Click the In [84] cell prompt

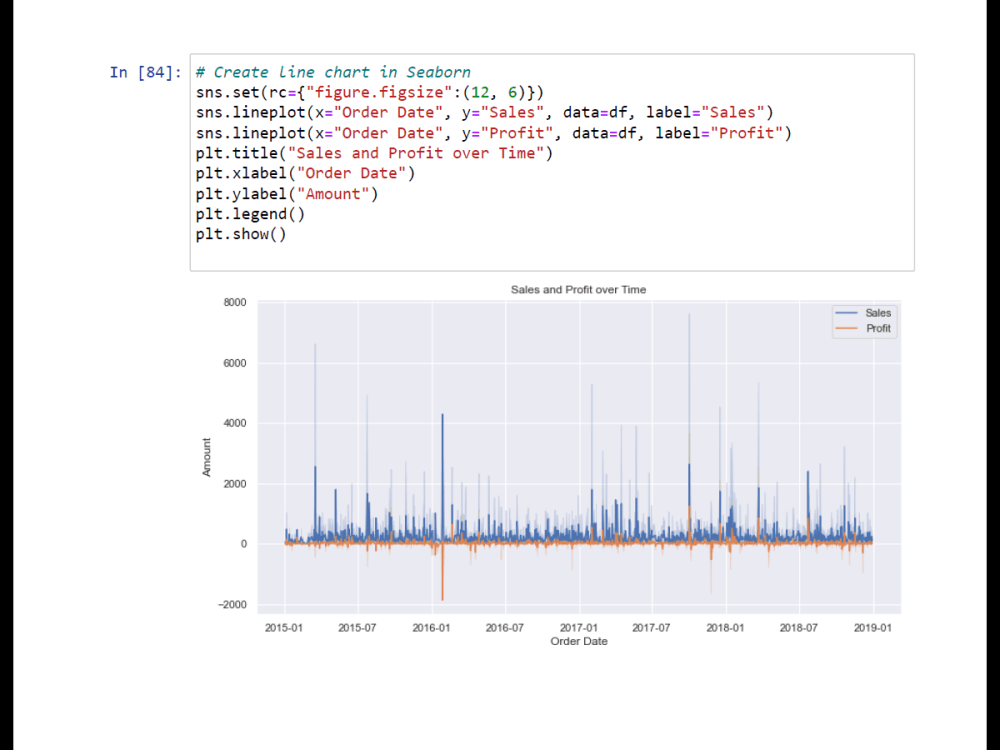point(144,72)
